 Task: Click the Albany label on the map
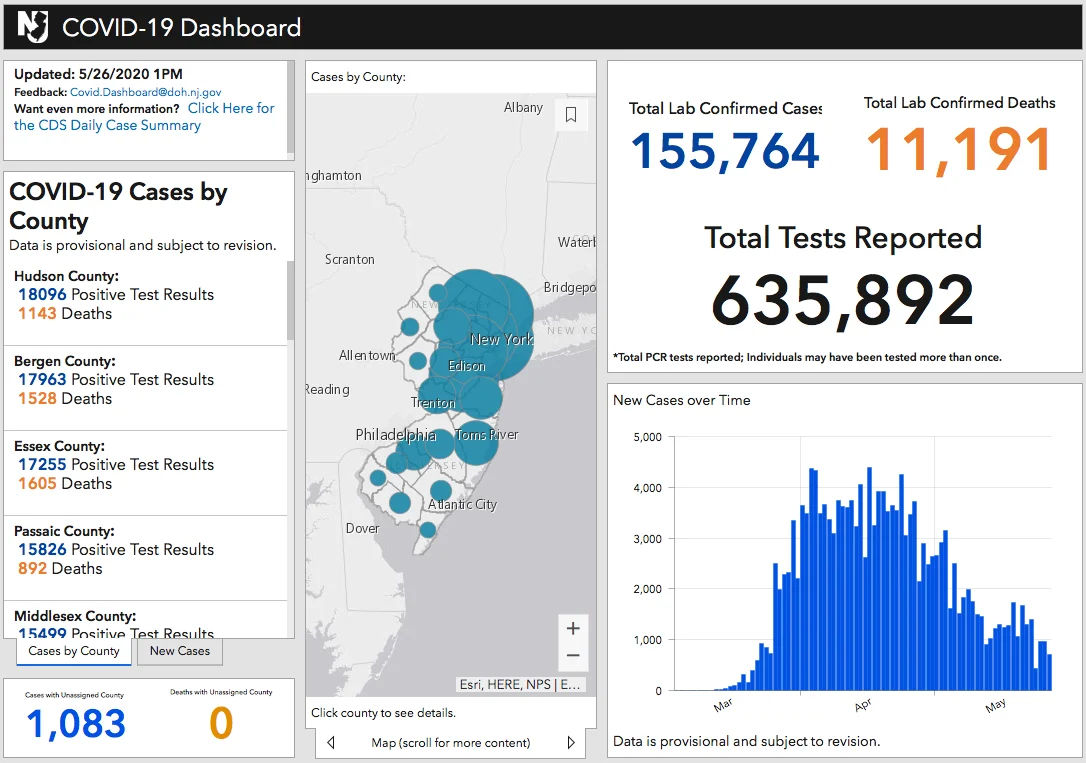click(524, 107)
